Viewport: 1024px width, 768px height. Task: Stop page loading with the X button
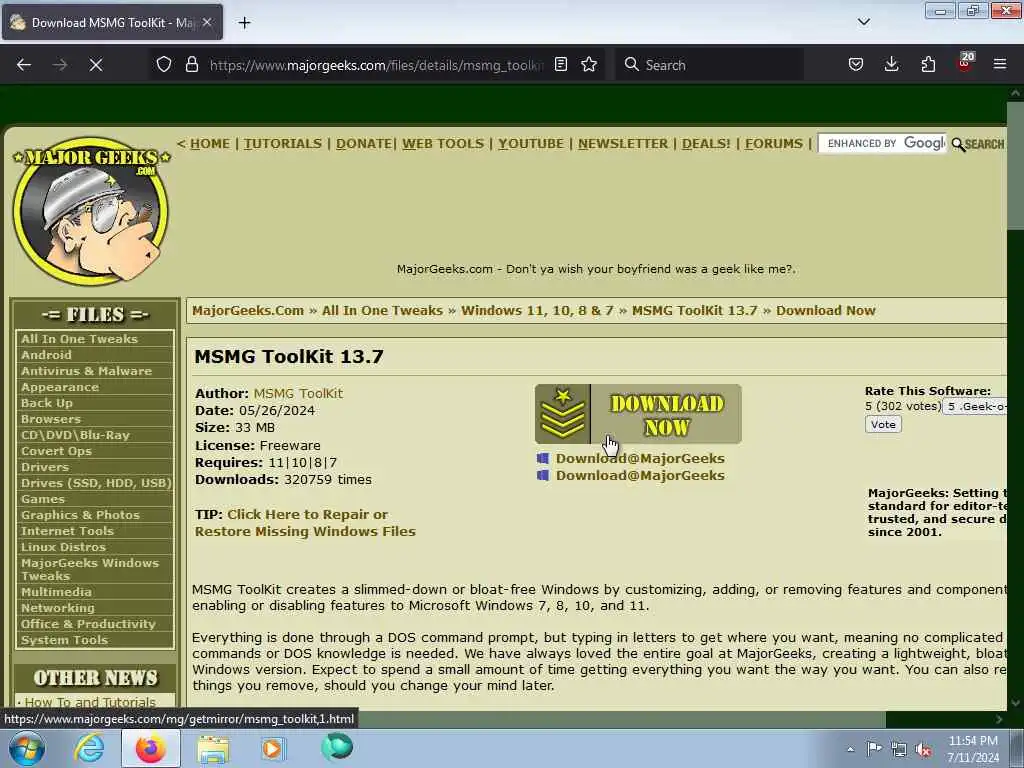tap(96, 65)
